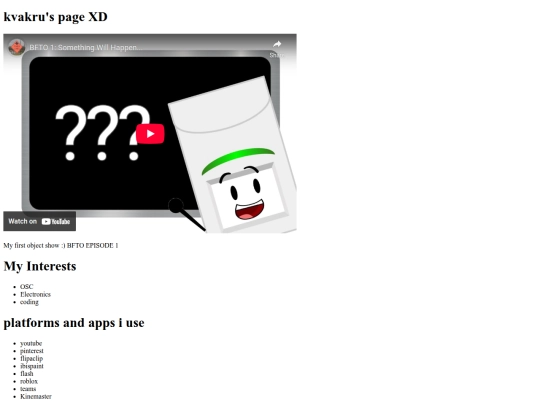Image resolution: width=540 pixels, height=405 pixels.
Task: Select the 'coding' list item
Action: coord(29,302)
